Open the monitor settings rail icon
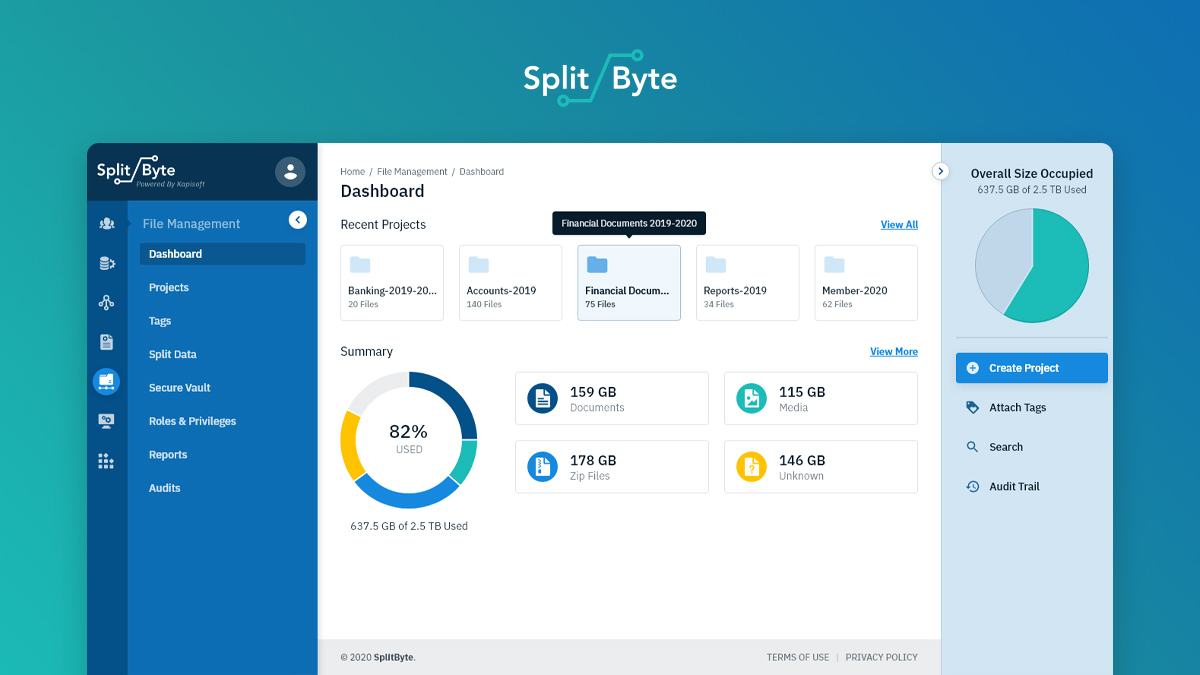This screenshot has width=1200, height=675. [x=106, y=421]
